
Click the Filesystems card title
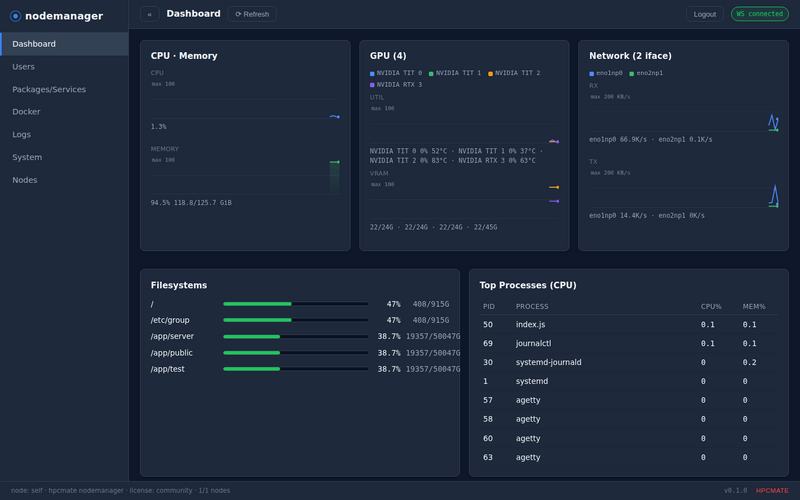179,285
